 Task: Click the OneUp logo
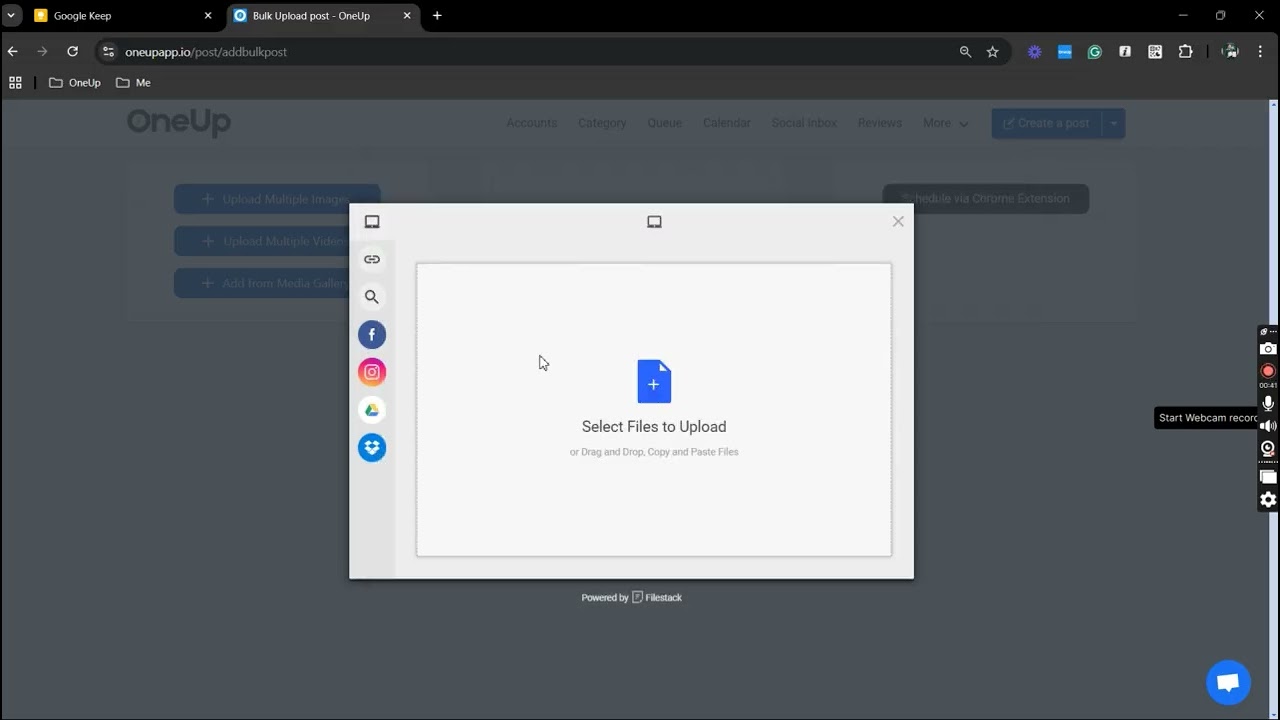(179, 123)
